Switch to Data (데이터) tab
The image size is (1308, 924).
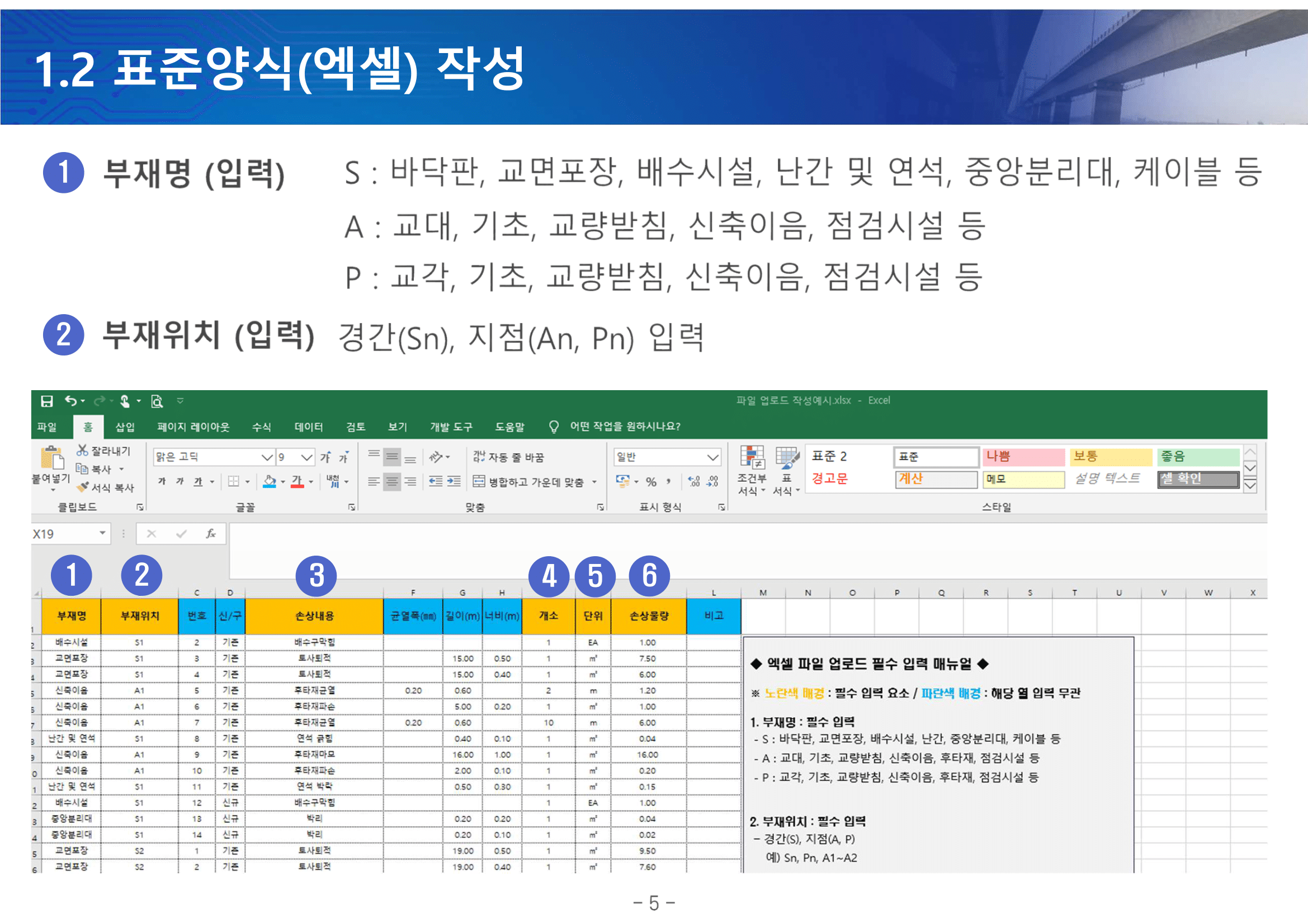[x=308, y=427]
